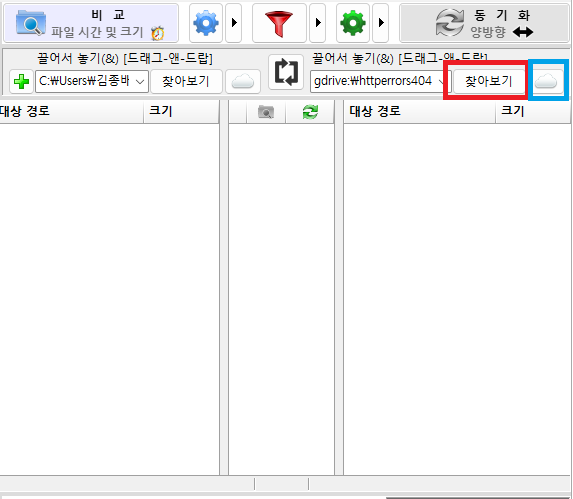Sort right list by 대상 경로 column

click(419, 111)
